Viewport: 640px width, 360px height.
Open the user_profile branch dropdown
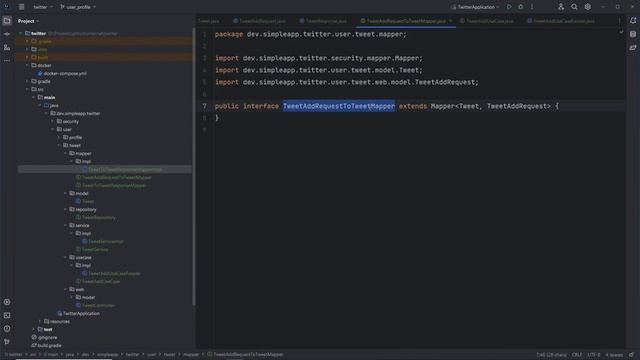tap(78, 7)
